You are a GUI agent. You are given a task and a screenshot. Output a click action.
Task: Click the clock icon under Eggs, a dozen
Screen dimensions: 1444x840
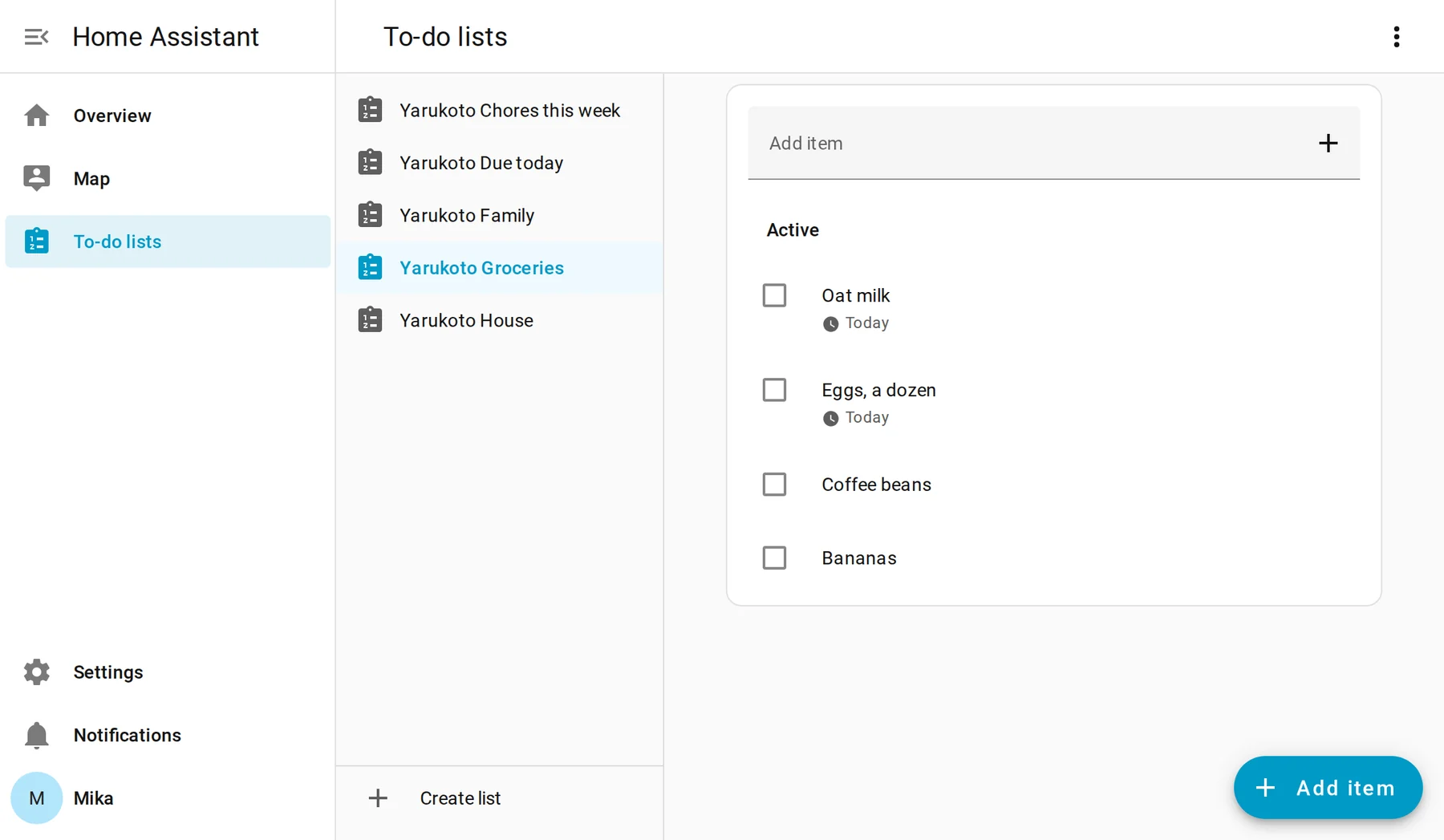click(830, 418)
